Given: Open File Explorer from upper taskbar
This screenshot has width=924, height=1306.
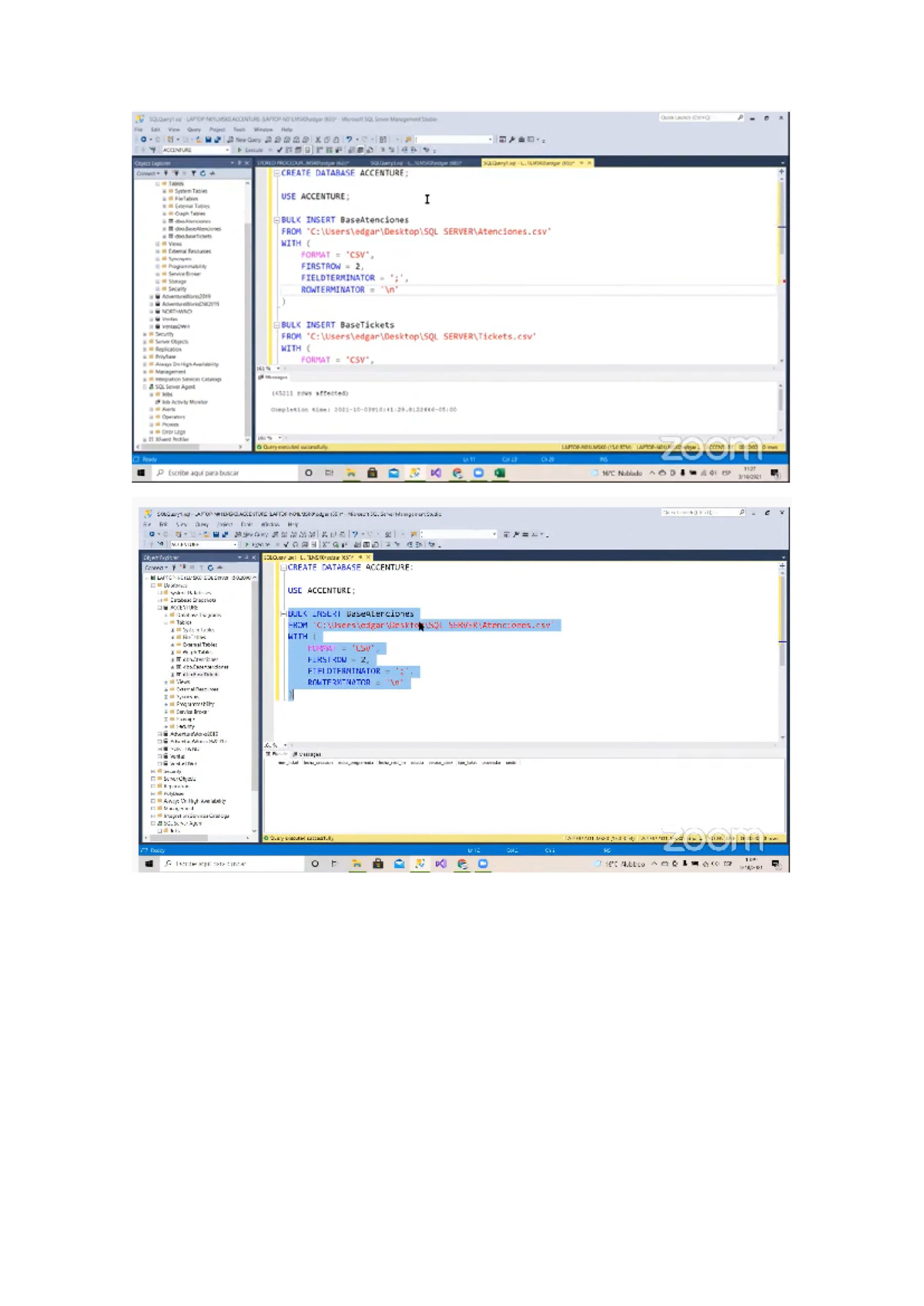Looking at the screenshot, I should [350, 473].
